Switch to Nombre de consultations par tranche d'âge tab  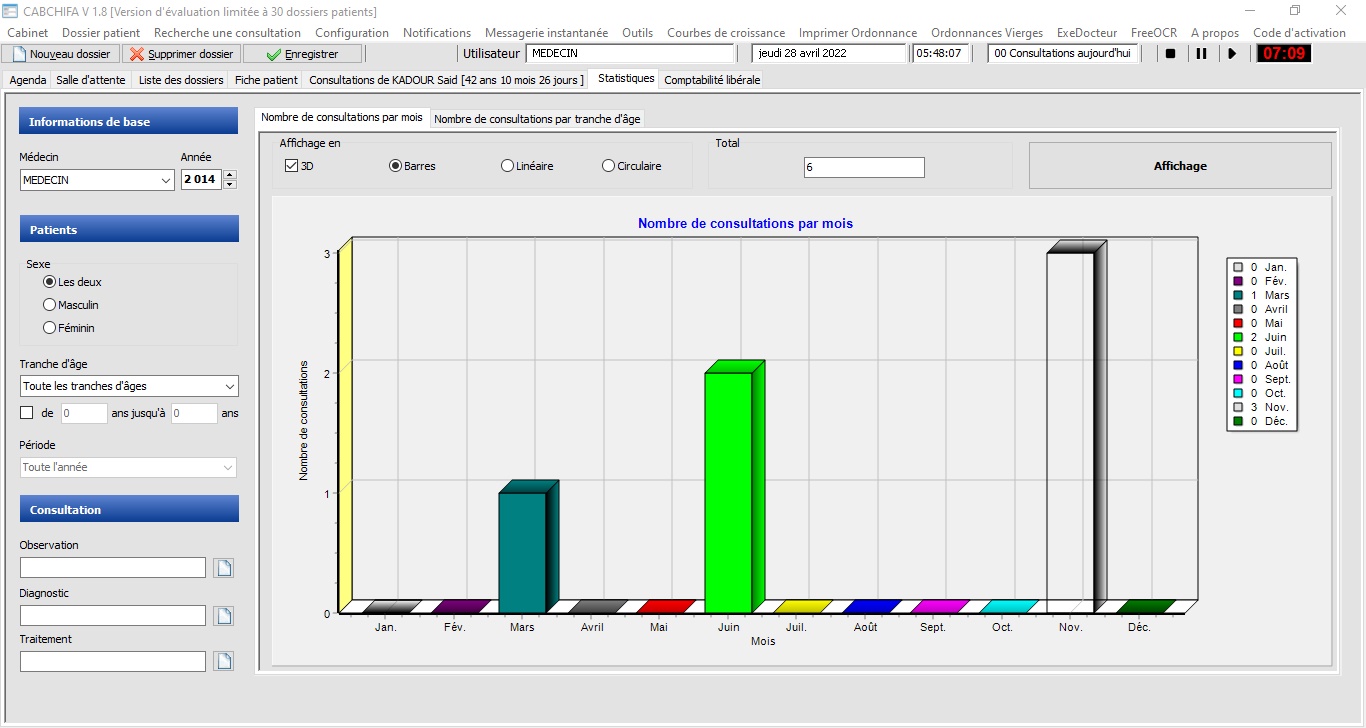pyautogui.click(x=536, y=119)
